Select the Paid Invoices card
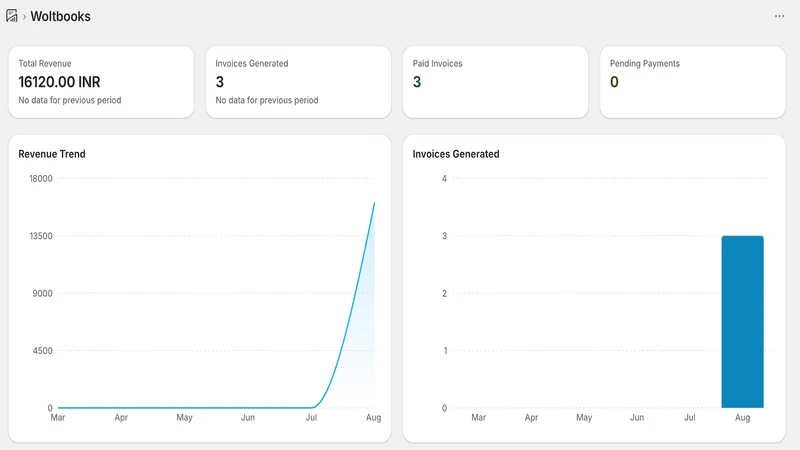This screenshot has width=800, height=450. (495, 82)
